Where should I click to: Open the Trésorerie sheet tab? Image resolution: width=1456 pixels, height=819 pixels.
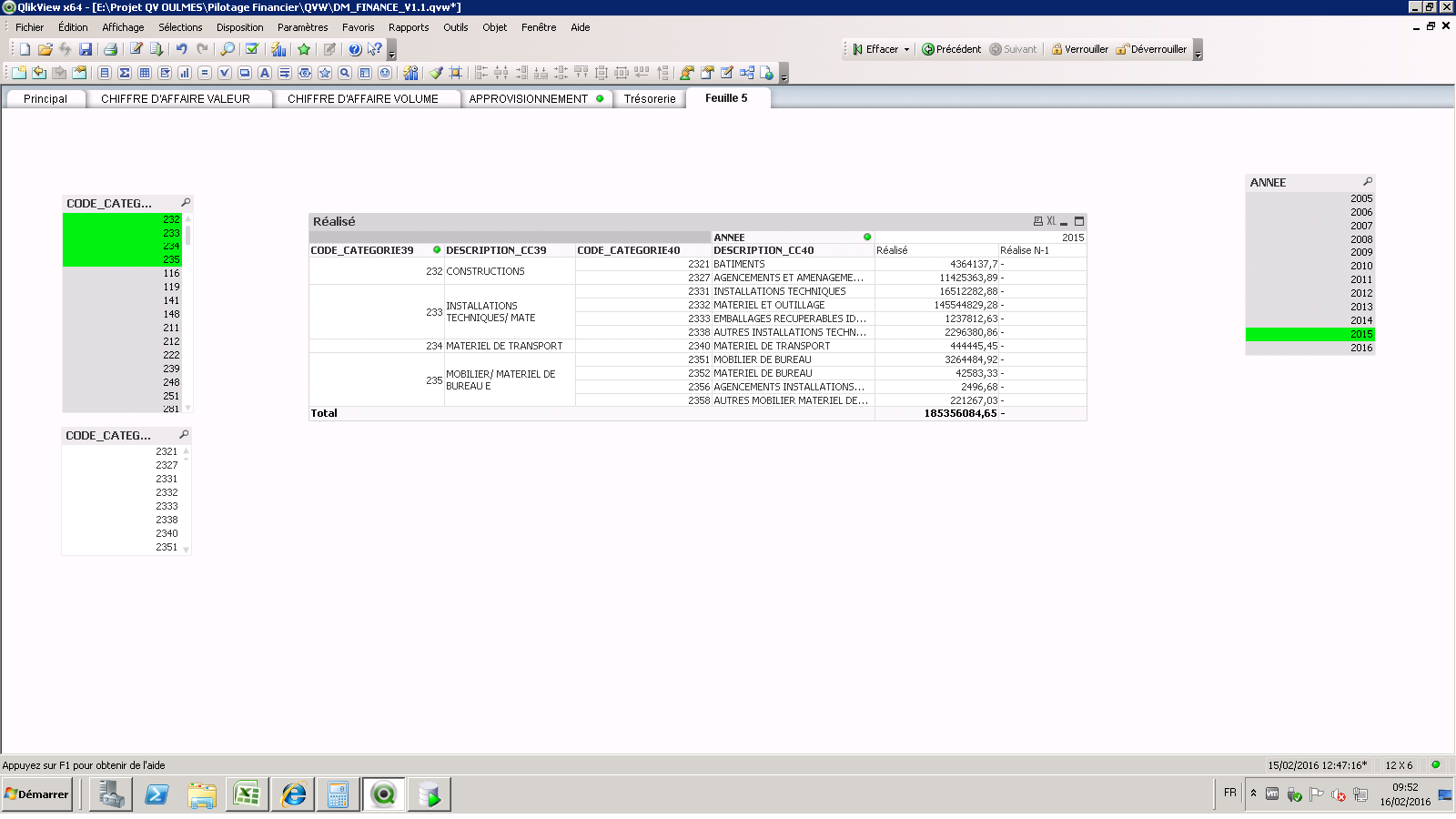650,98
